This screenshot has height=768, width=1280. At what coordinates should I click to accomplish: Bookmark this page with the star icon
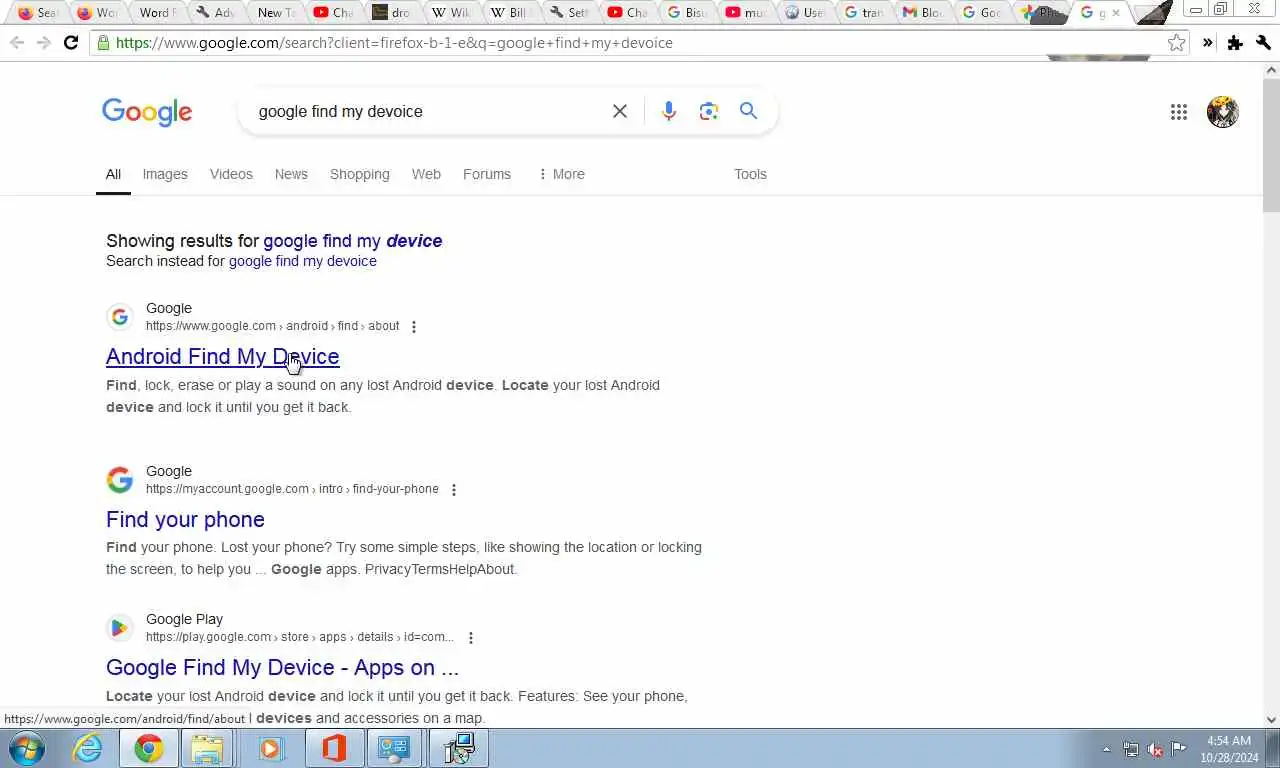[1177, 43]
